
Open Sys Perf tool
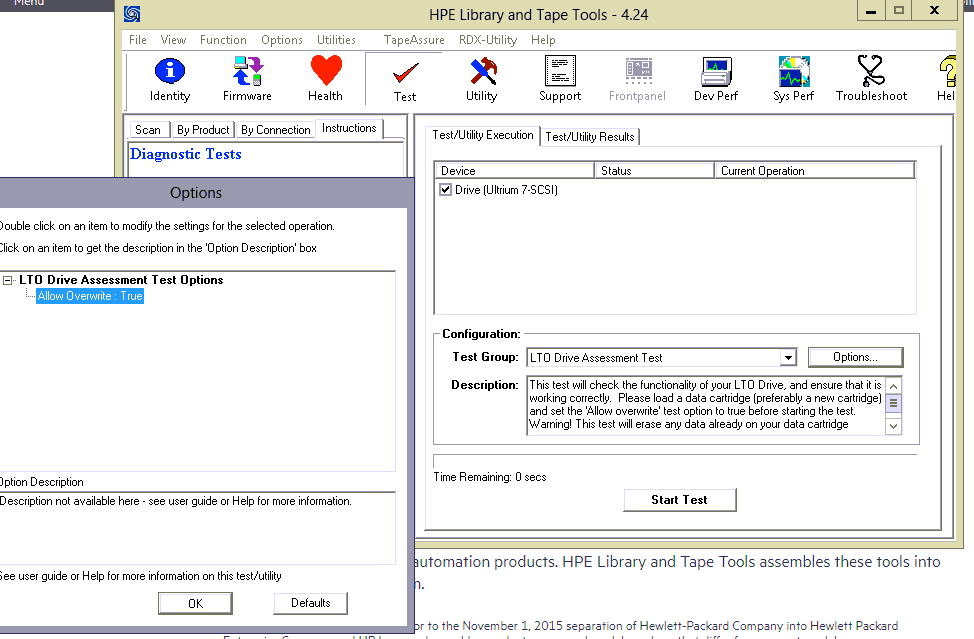click(x=793, y=79)
